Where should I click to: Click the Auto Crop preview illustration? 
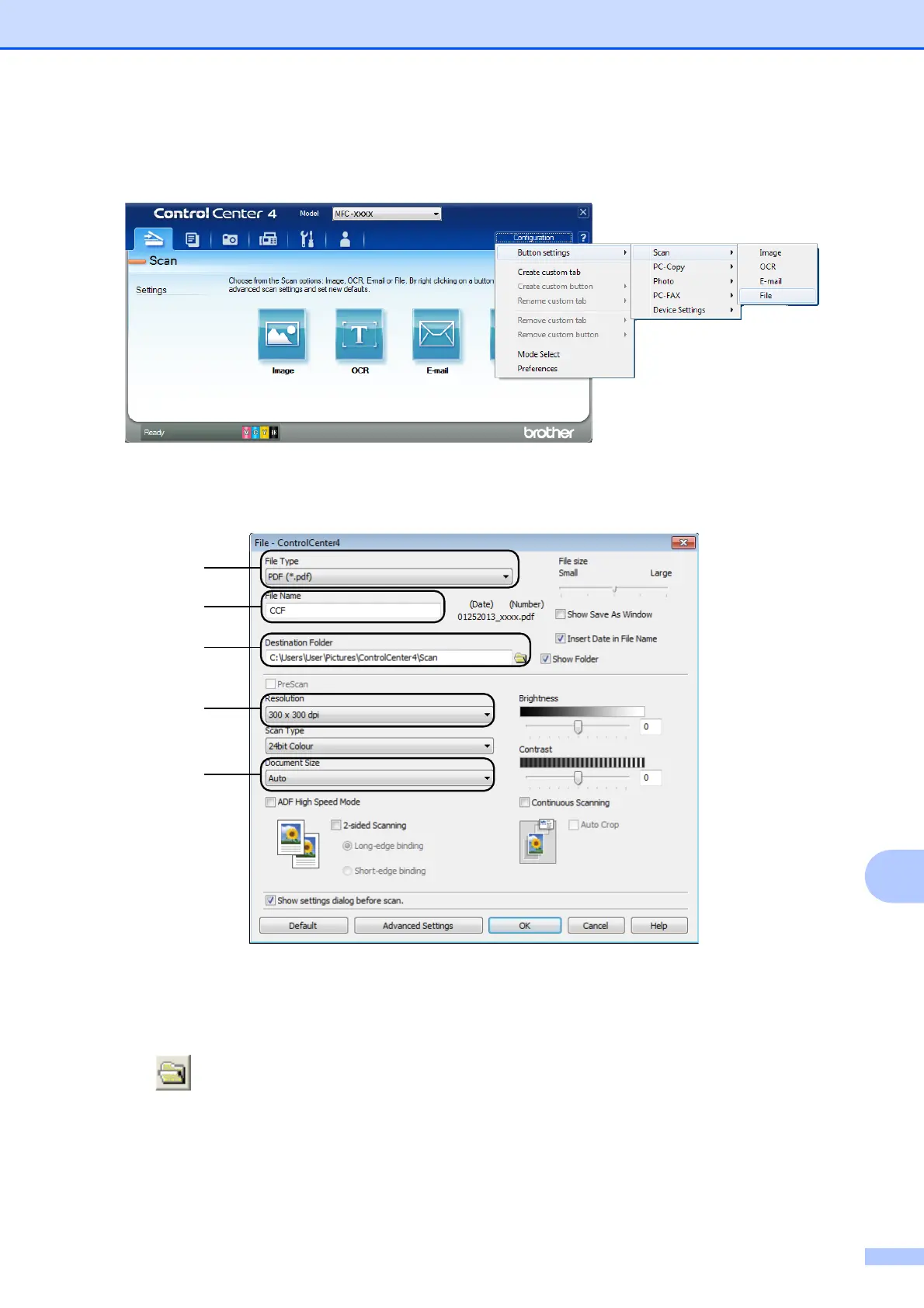pyautogui.click(x=538, y=841)
